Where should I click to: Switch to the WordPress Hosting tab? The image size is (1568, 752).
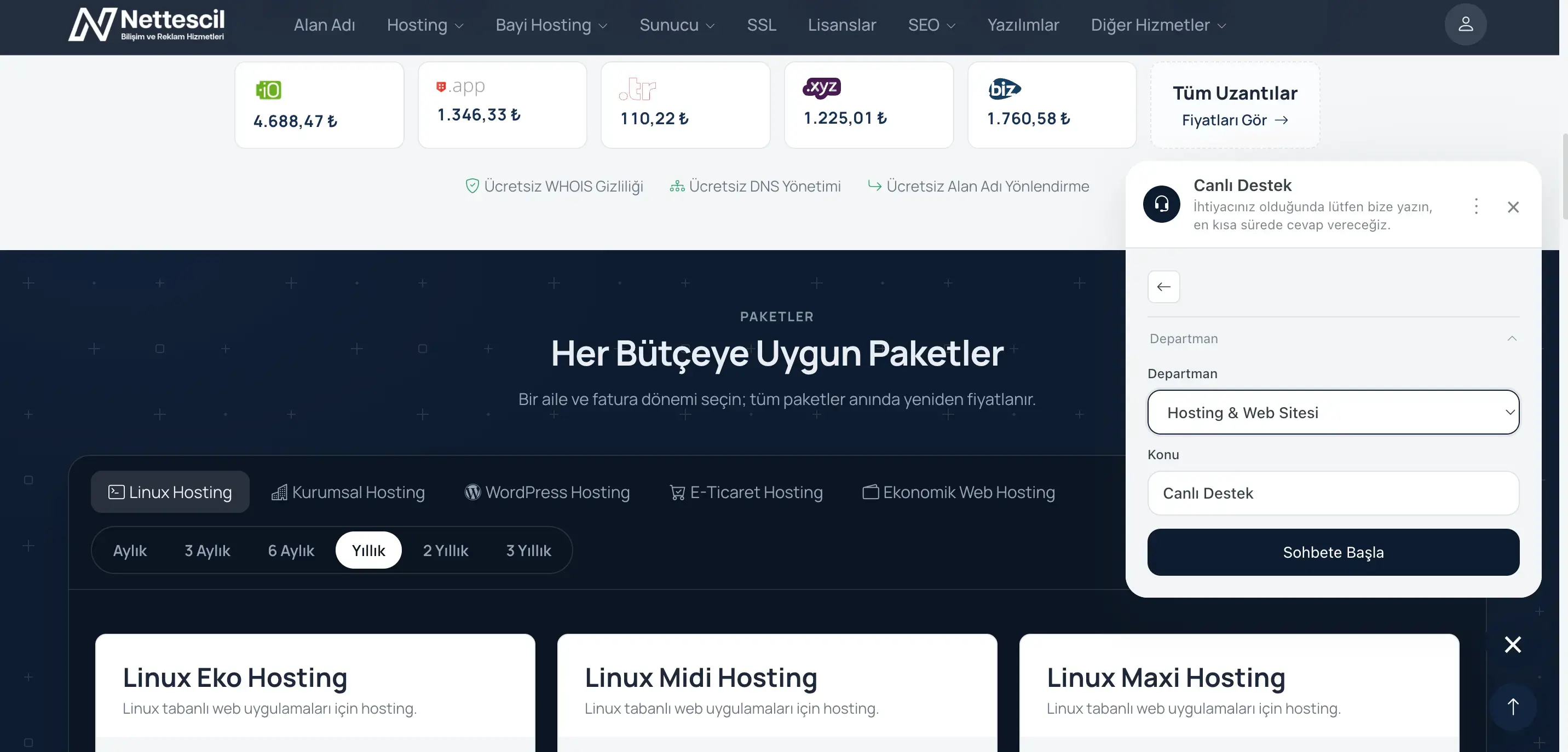(x=547, y=491)
